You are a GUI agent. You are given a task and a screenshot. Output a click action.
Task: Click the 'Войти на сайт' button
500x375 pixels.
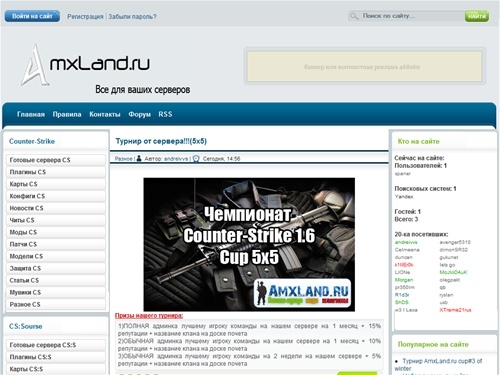(32, 16)
